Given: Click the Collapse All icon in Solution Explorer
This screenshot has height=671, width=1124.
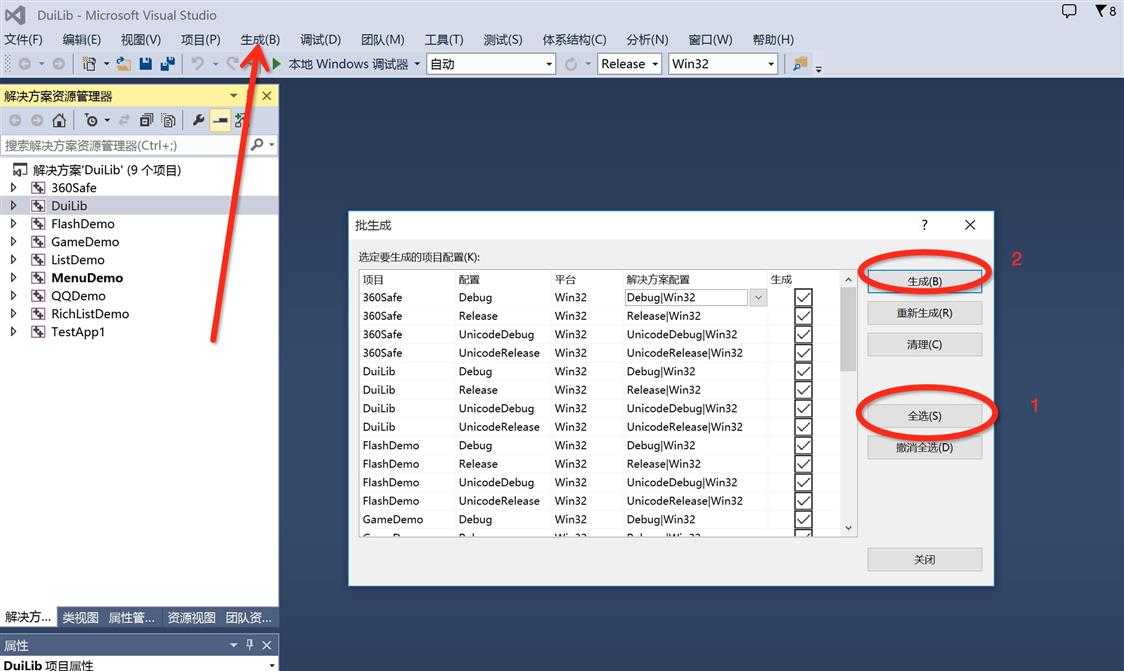Looking at the screenshot, I should 146,120.
